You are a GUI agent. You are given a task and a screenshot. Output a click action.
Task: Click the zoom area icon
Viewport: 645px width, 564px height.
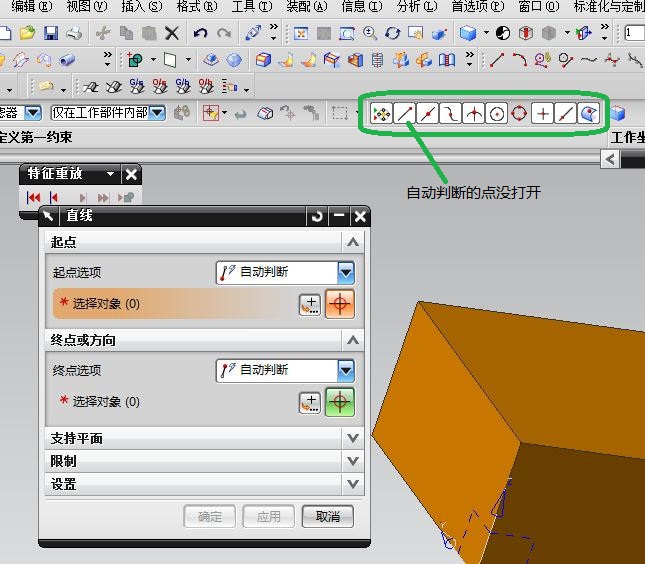[x=347, y=33]
